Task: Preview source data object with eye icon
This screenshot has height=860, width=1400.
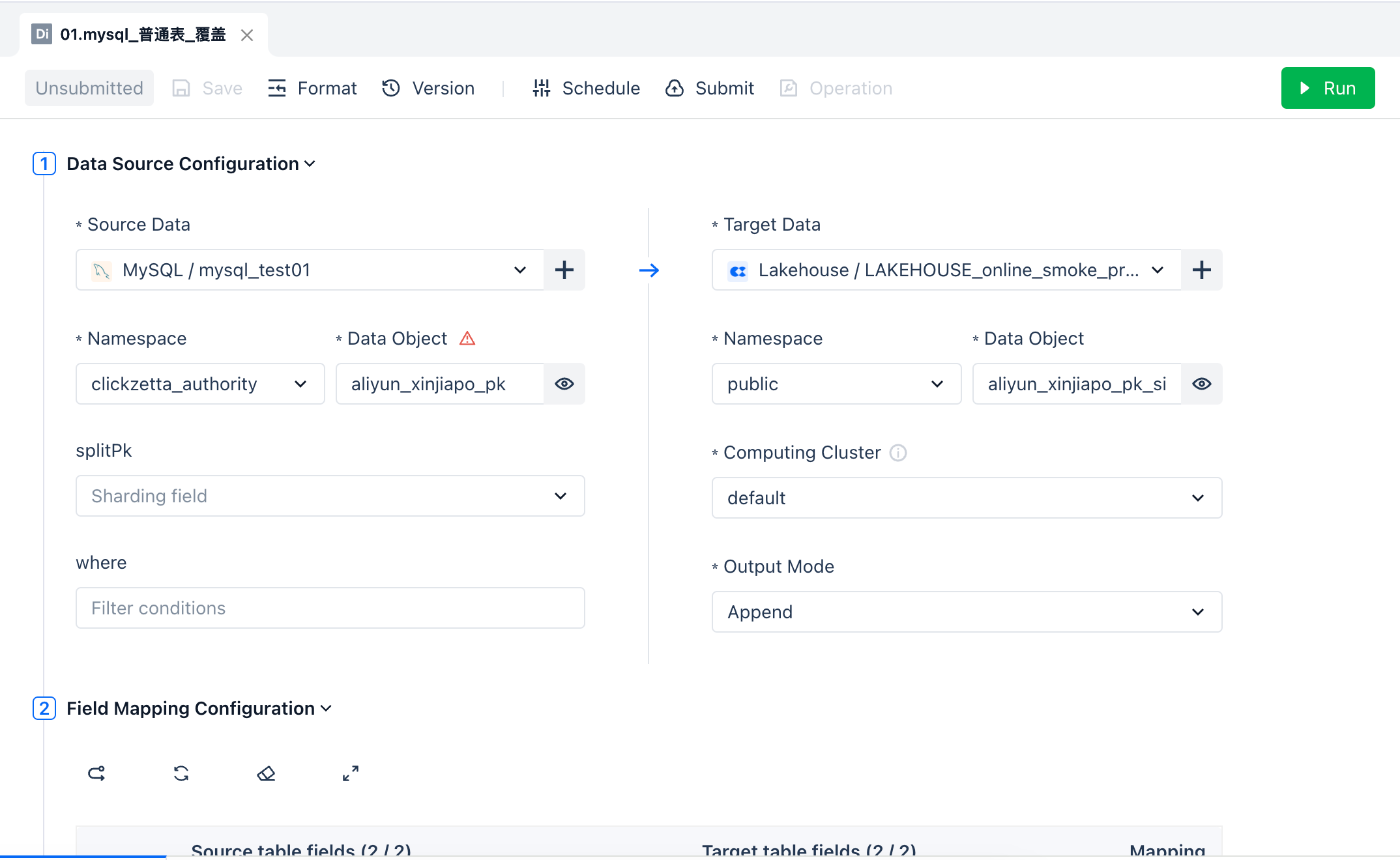Action: [x=564, y=384]
